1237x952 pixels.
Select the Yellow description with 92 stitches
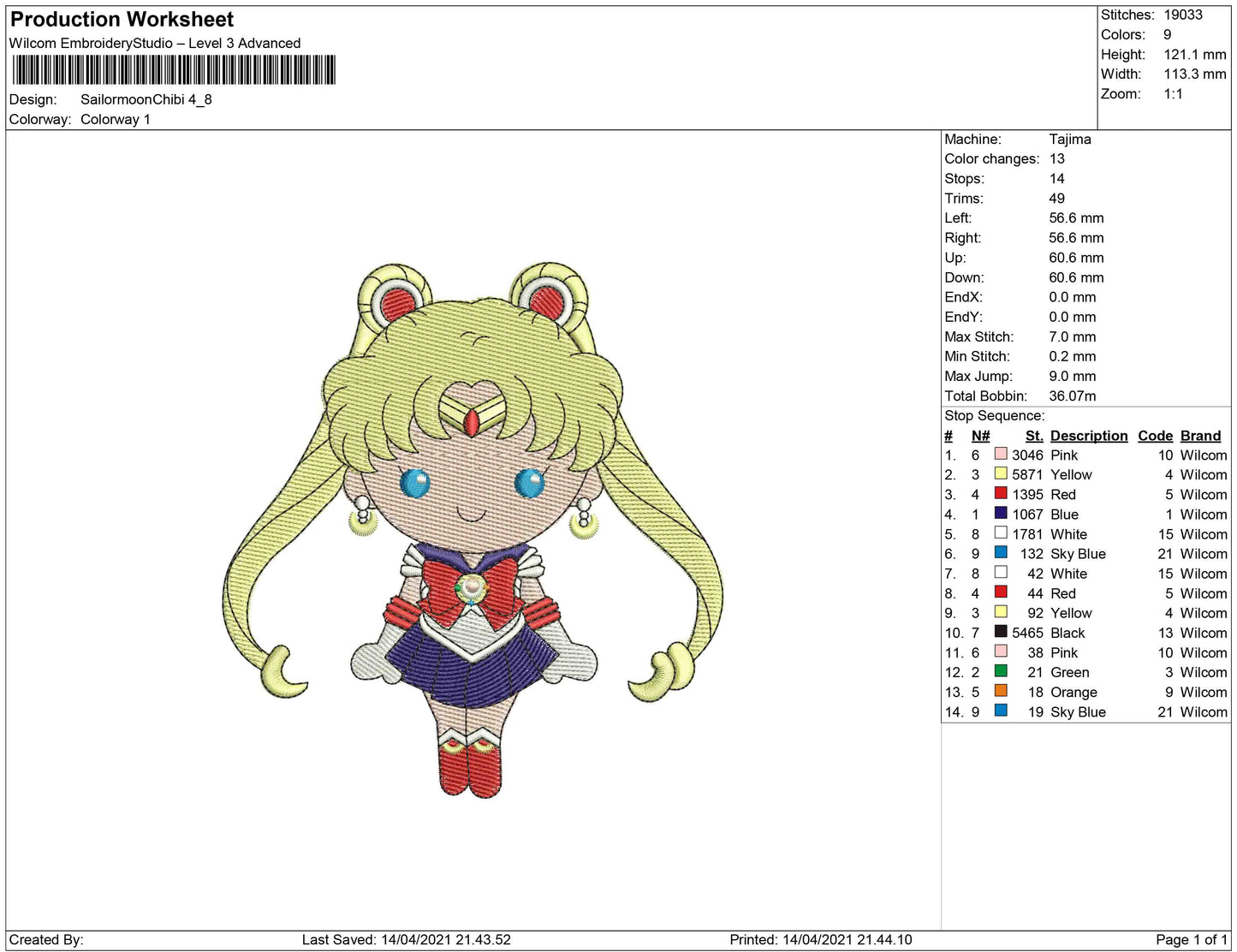coord(1071,613)
